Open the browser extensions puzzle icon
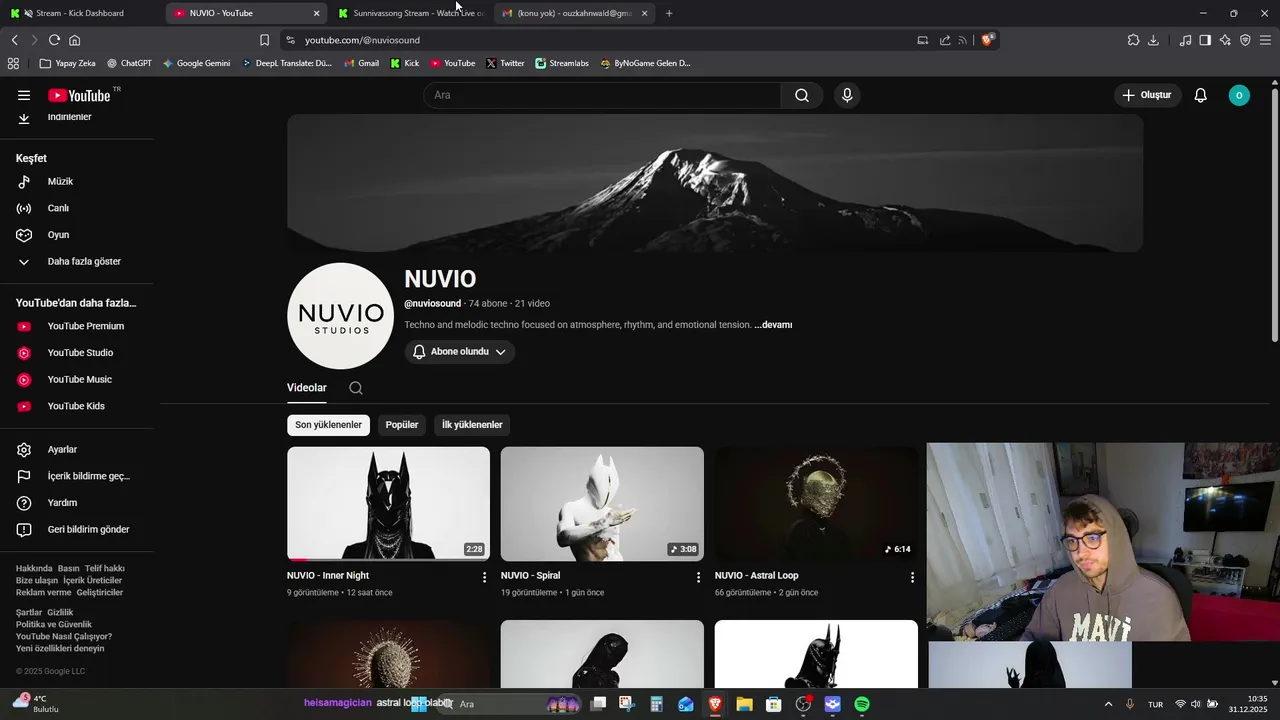1280x720 pixels. pyautogui.click(x=1133, y=40)
